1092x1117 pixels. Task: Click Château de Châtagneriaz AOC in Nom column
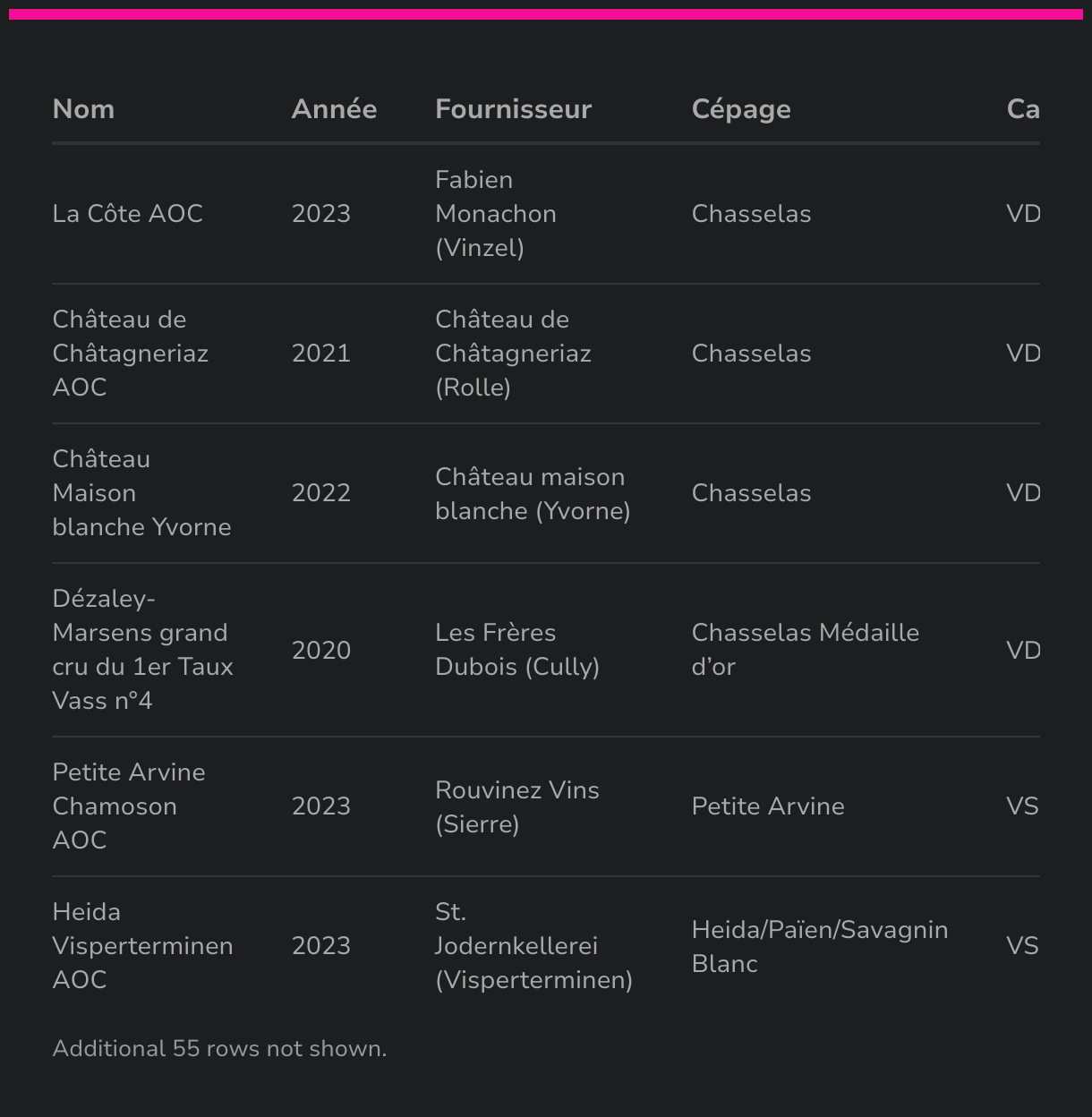coord(130,354)
